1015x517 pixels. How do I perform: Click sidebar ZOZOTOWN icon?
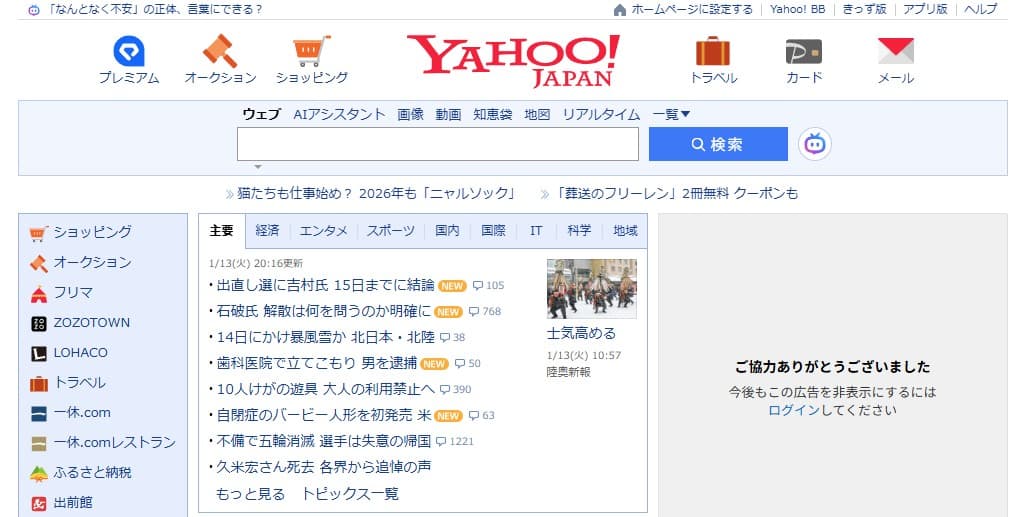[x=39, y=324]
